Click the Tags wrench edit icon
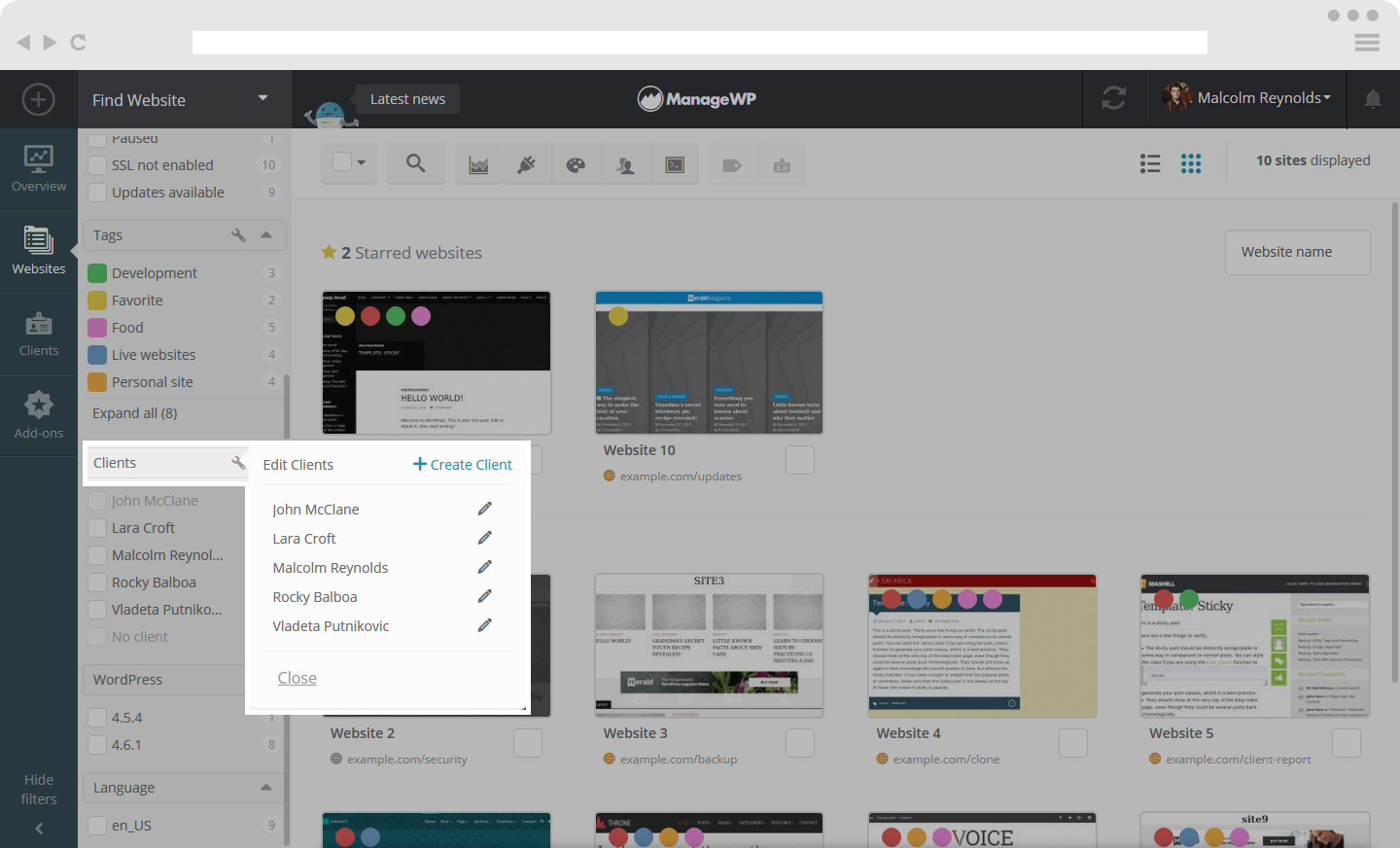Image resolution: width=1400 pixels, height=848 pixels. pyautogui.click(x=238, y=235)
